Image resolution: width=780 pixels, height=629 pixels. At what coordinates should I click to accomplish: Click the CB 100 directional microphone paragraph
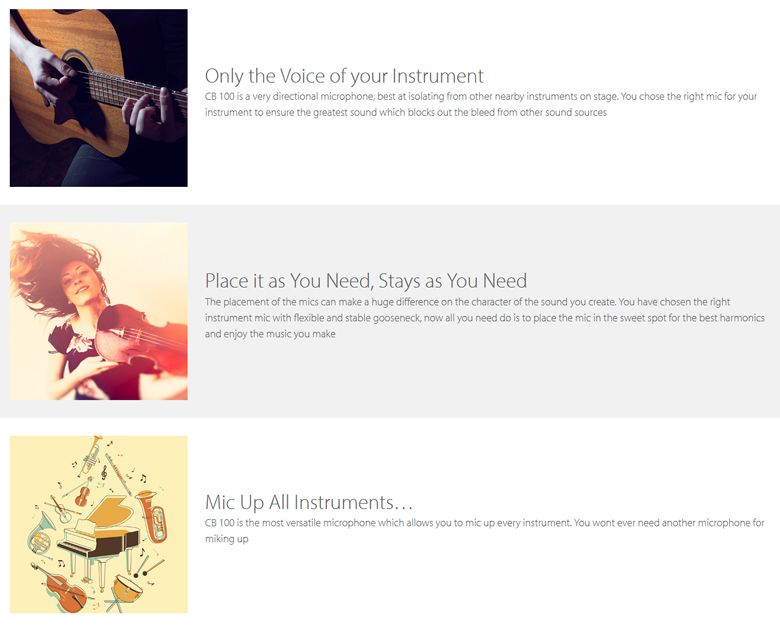[481, 105]
